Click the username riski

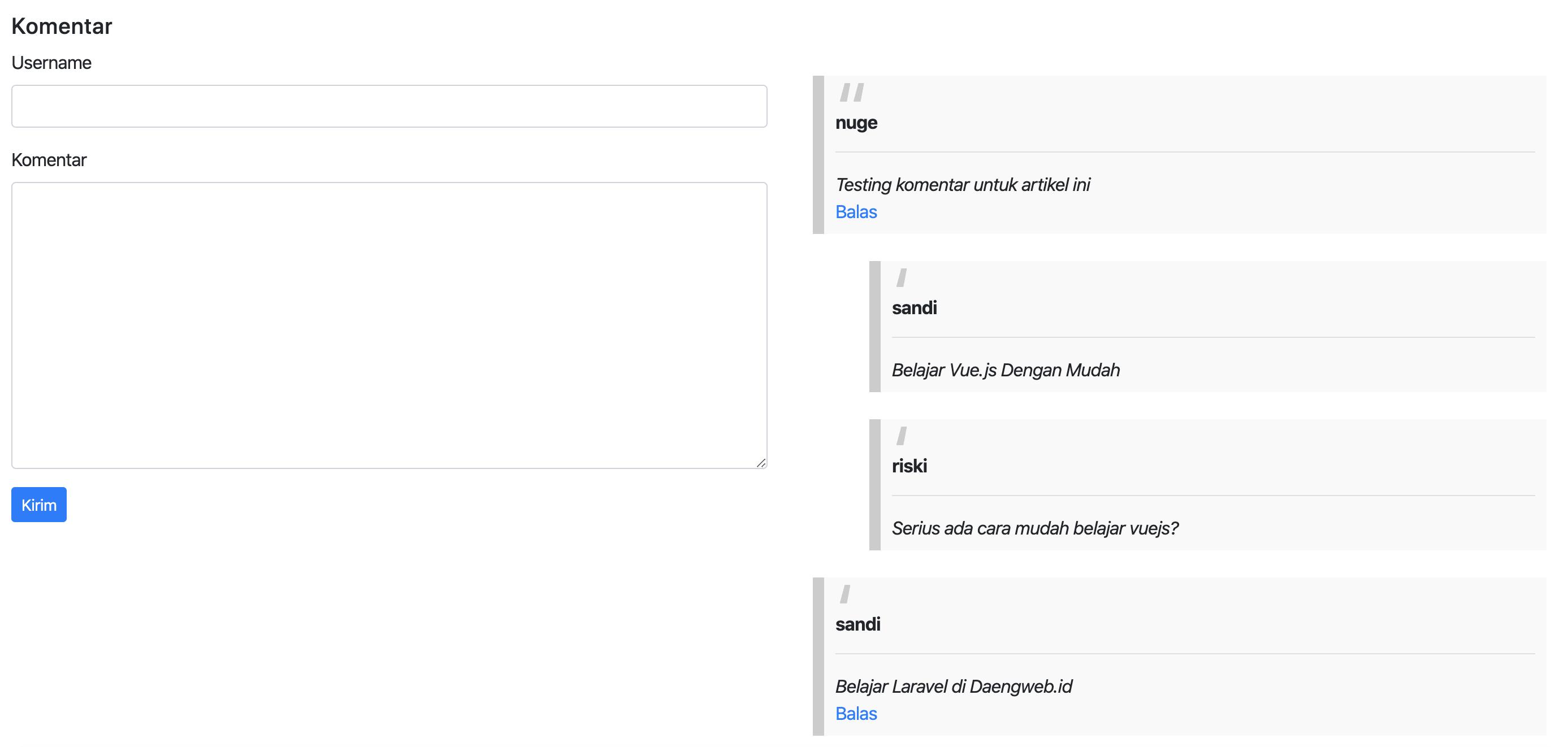click(909, 466)
